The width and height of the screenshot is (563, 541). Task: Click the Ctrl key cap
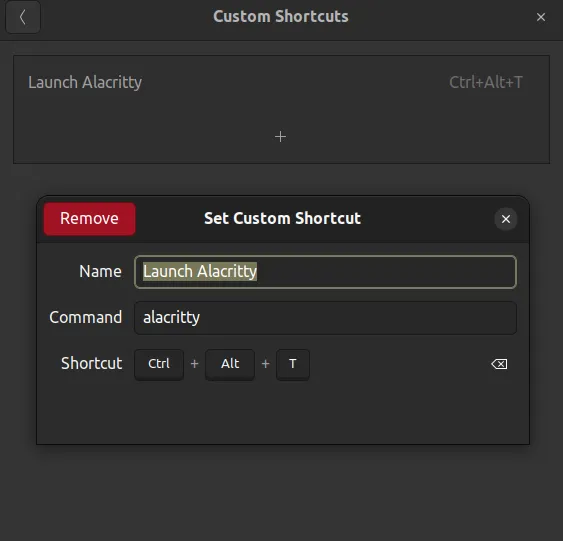[159, 364]
